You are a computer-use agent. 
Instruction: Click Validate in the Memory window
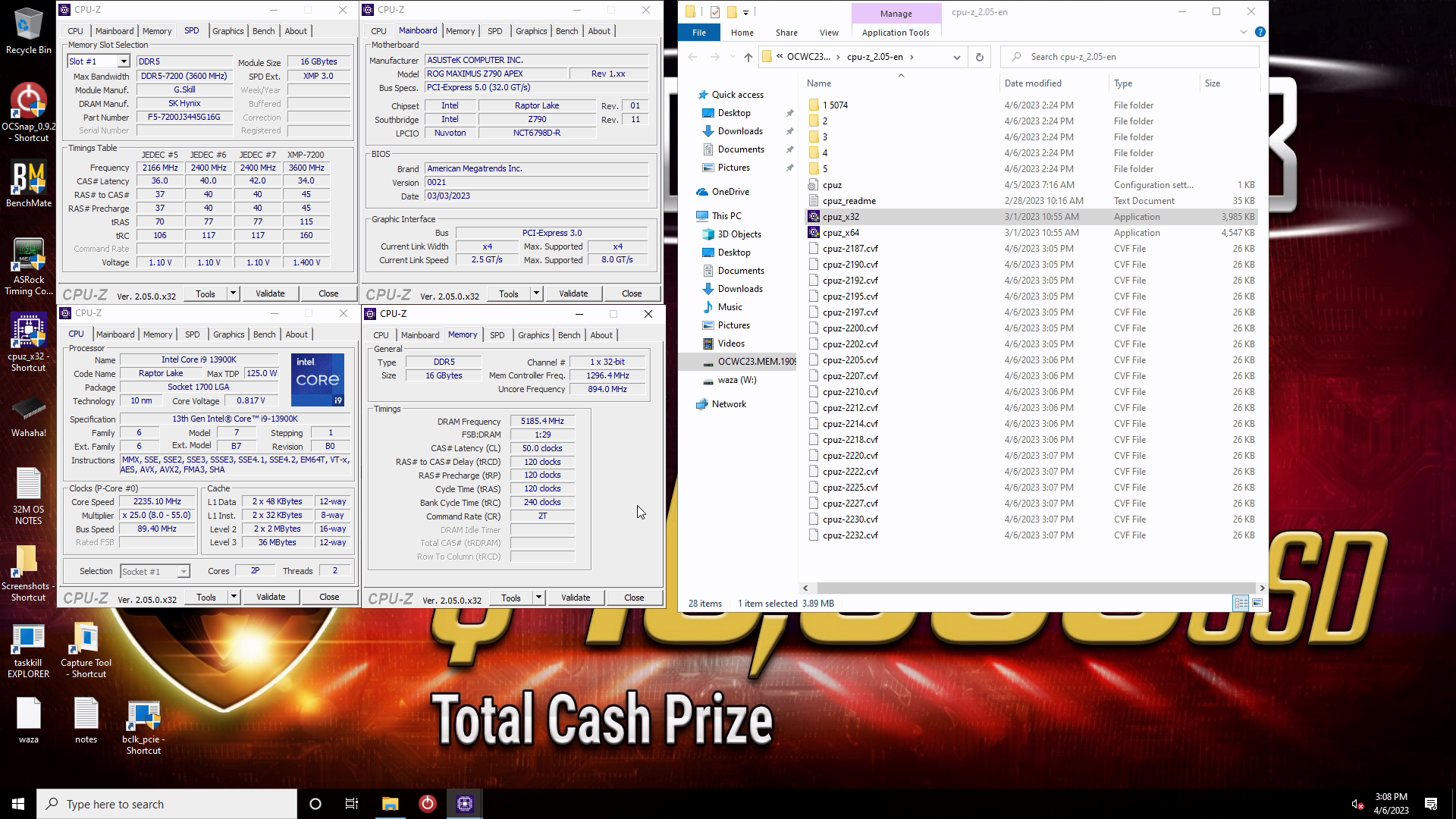coord(575,598)
